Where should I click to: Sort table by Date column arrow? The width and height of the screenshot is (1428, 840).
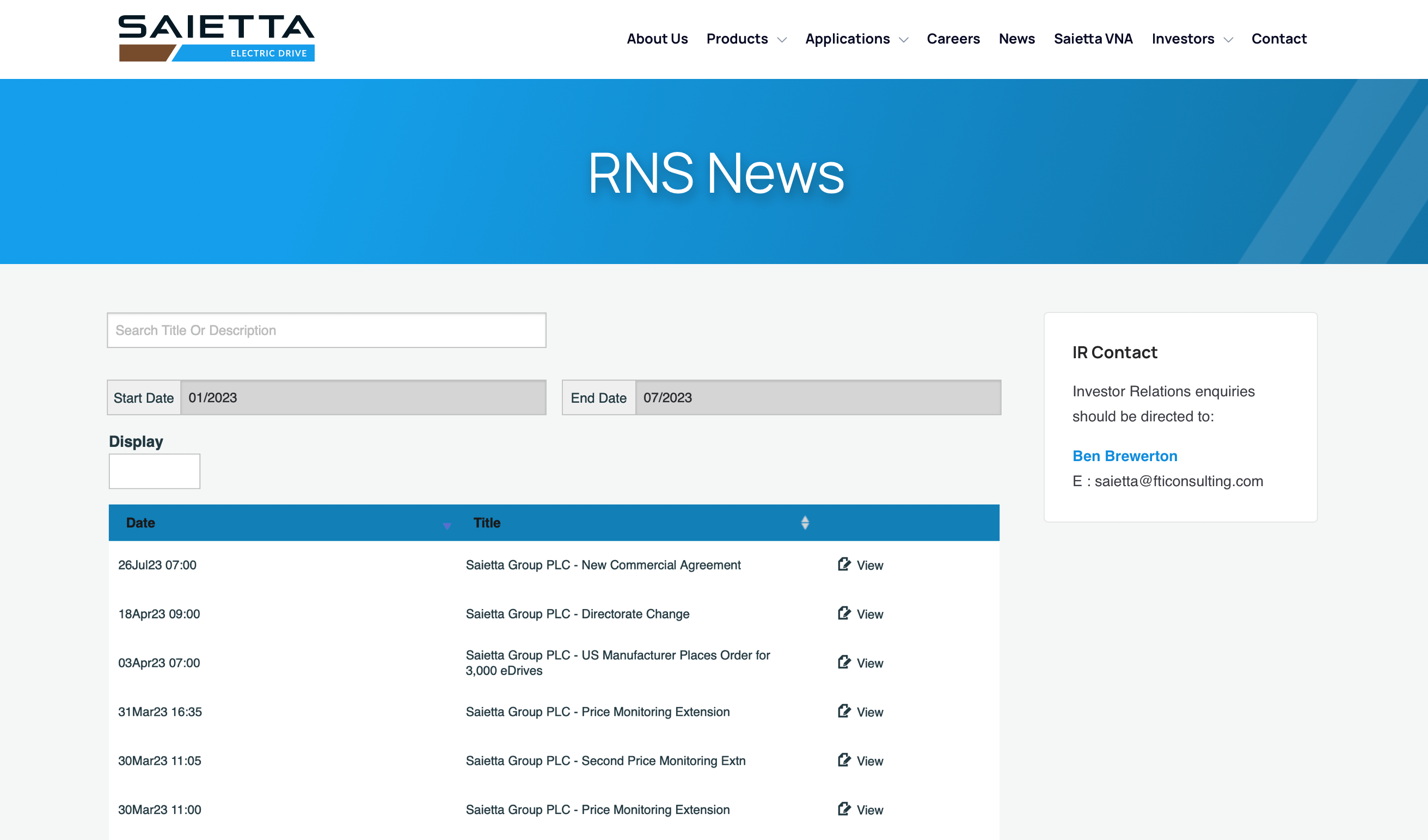446,525
